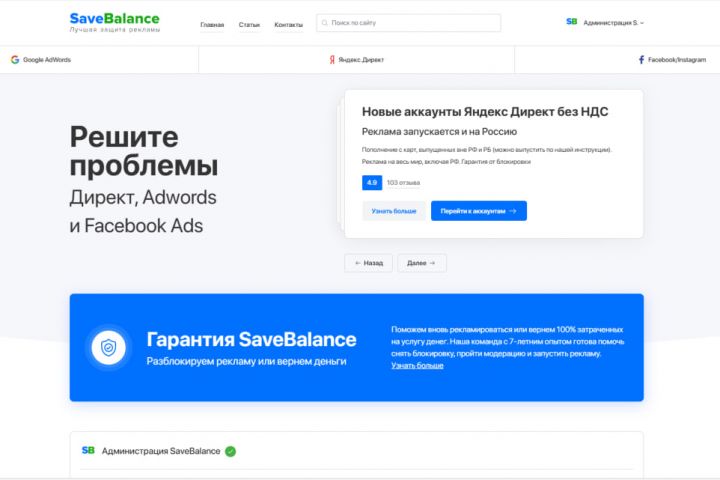
Task: Open the Администрация SaveBalance profile name
Action: (x=161, y=451)
